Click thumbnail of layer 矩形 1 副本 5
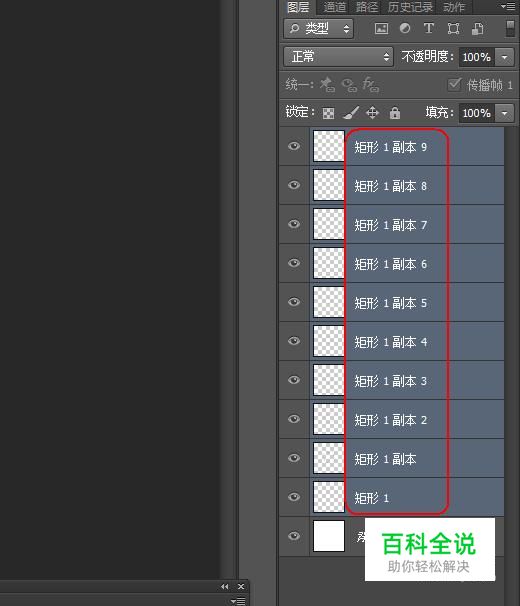Image resolution: width=520 pixels, height=606 pixels. tap(329, 302)
